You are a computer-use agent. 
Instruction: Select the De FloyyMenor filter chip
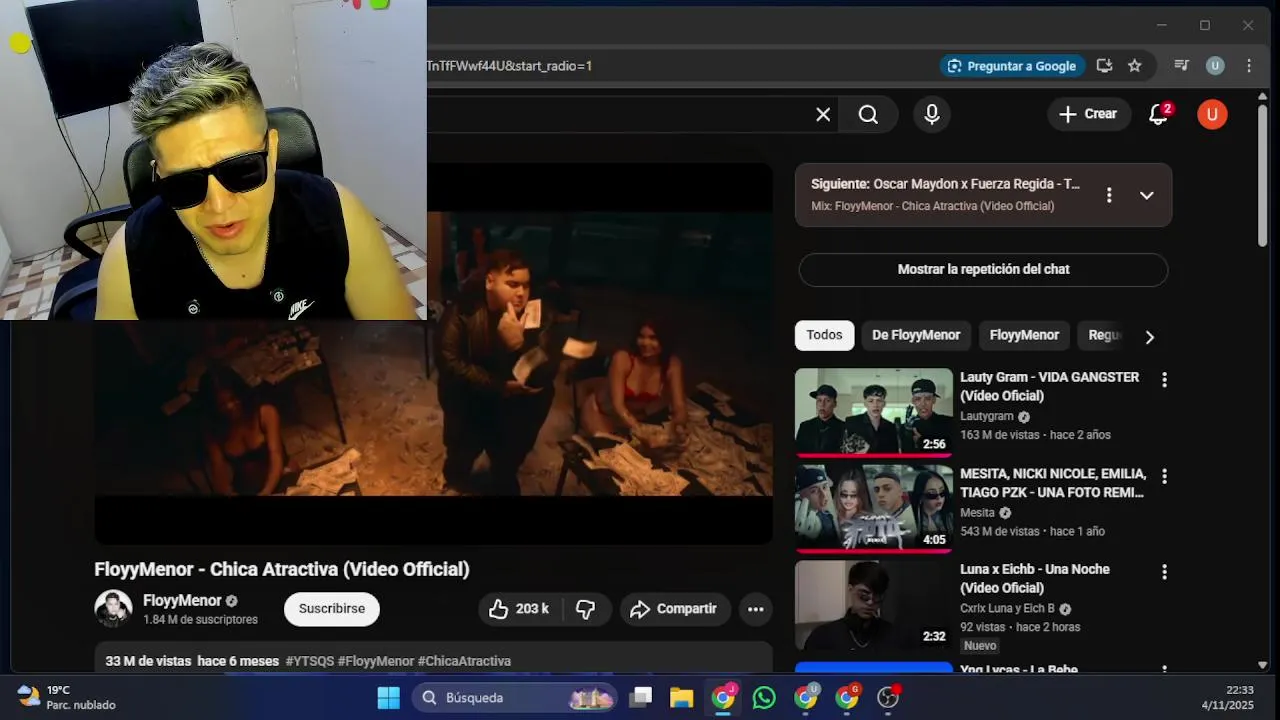916,335
